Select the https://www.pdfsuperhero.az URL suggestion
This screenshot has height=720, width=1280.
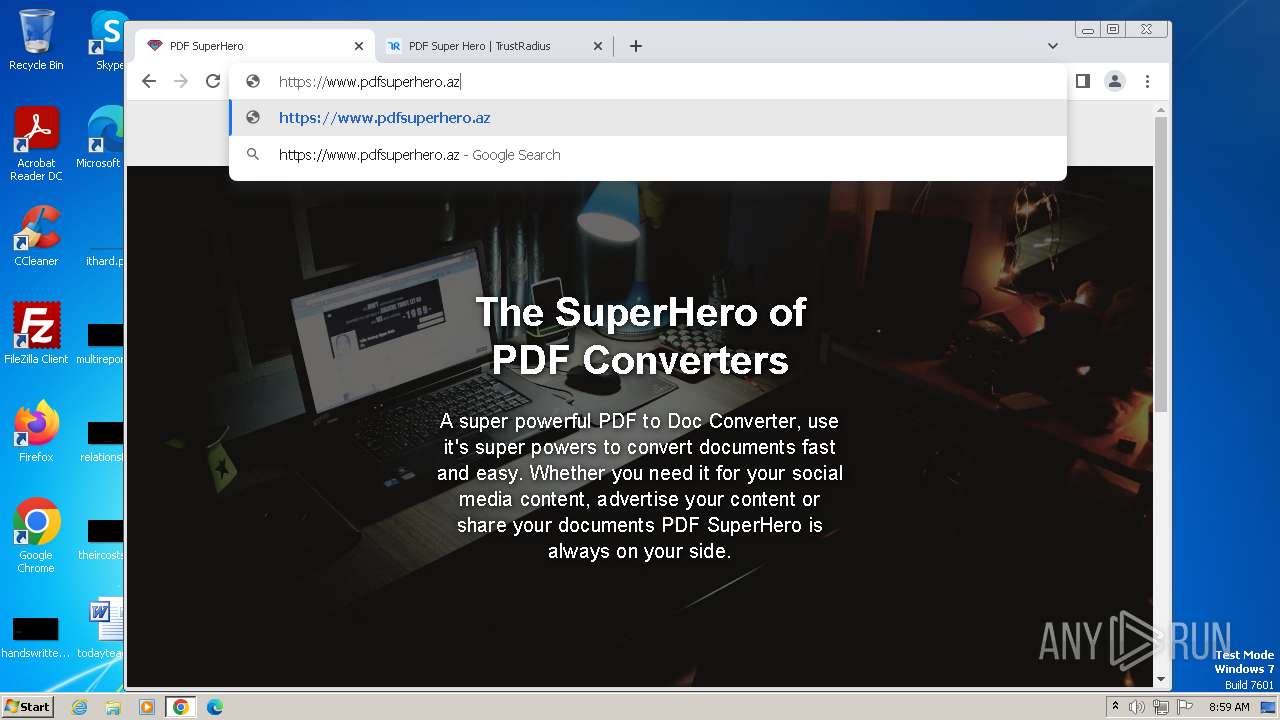click(x=648, y=118)
